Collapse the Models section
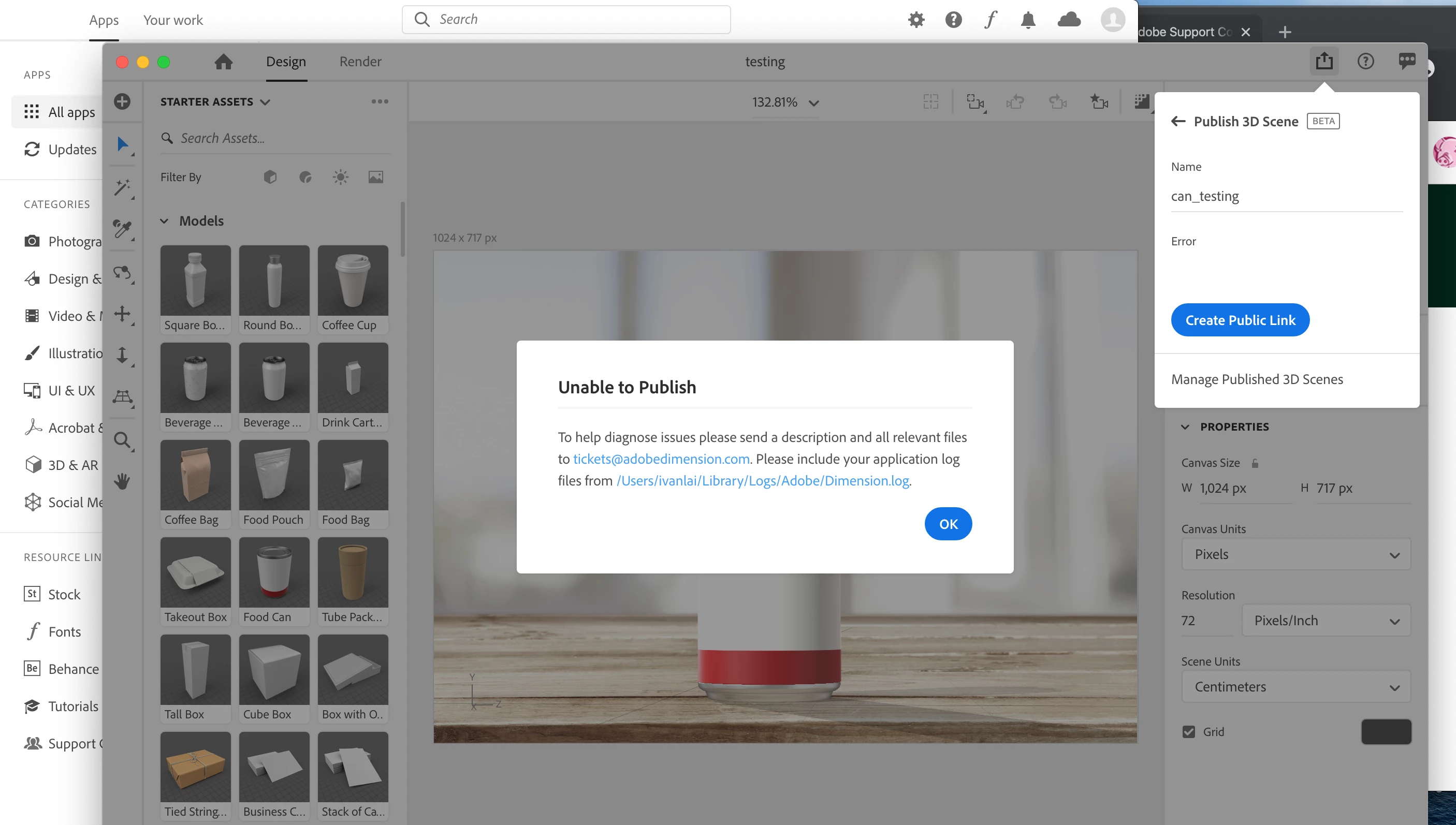The image size is (1456, 825). coord(164,221)
